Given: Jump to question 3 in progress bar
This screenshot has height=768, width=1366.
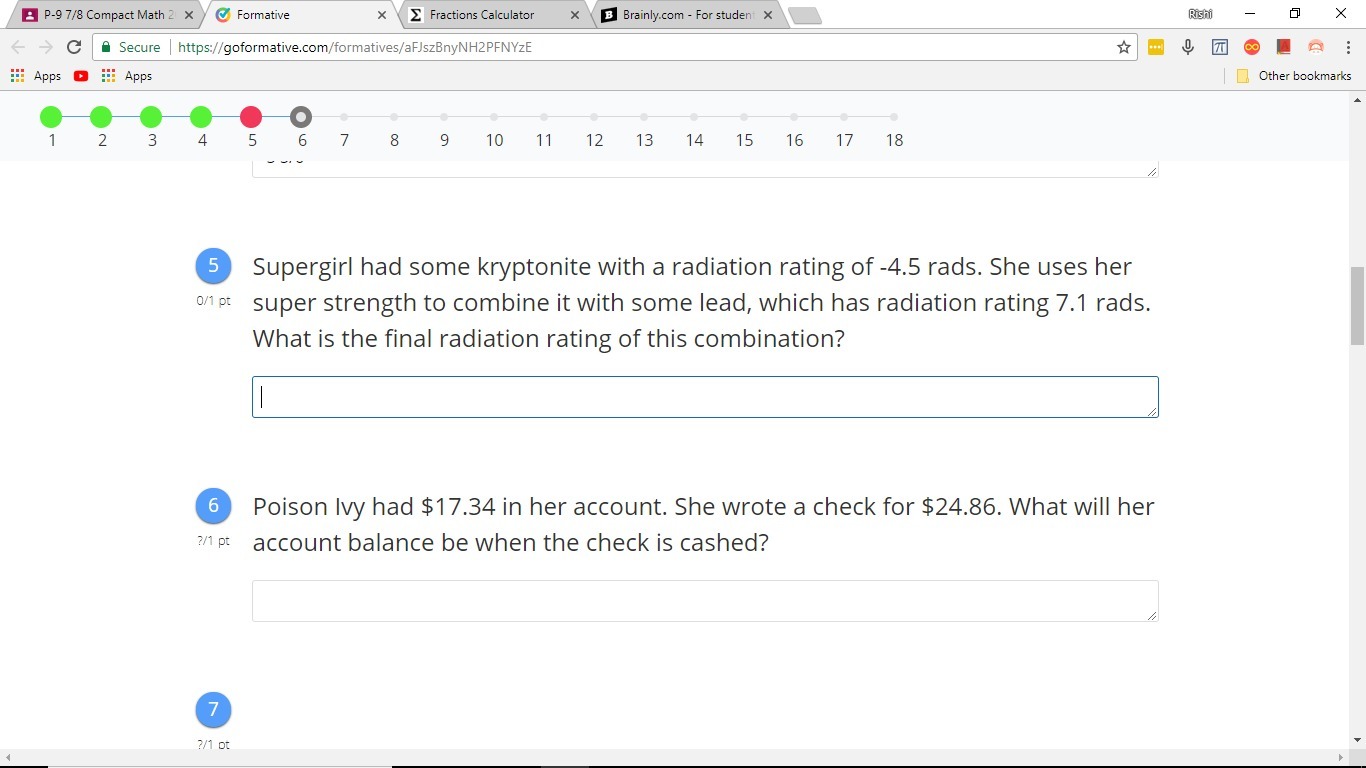Looking at the screenshot, I should click(151, 118).
